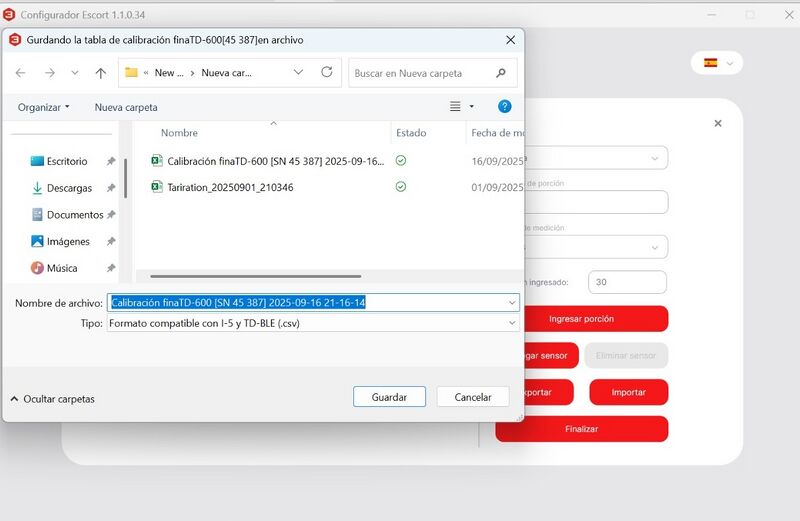Click the Escort logo in save dialog title

[x=15, y=39]
